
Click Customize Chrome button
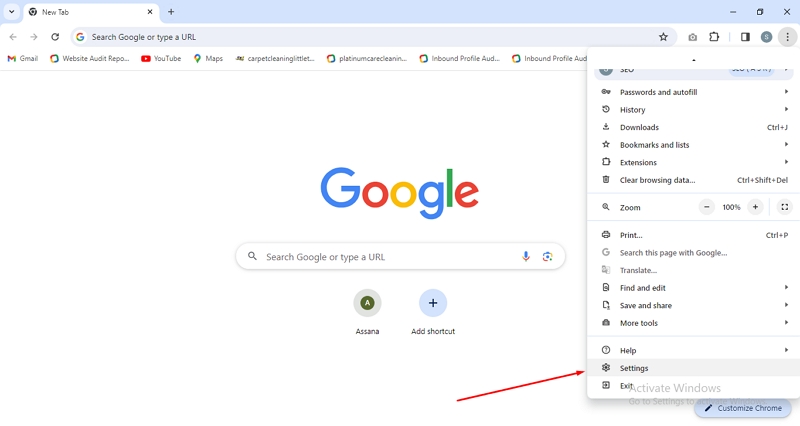tap(743, 408)
